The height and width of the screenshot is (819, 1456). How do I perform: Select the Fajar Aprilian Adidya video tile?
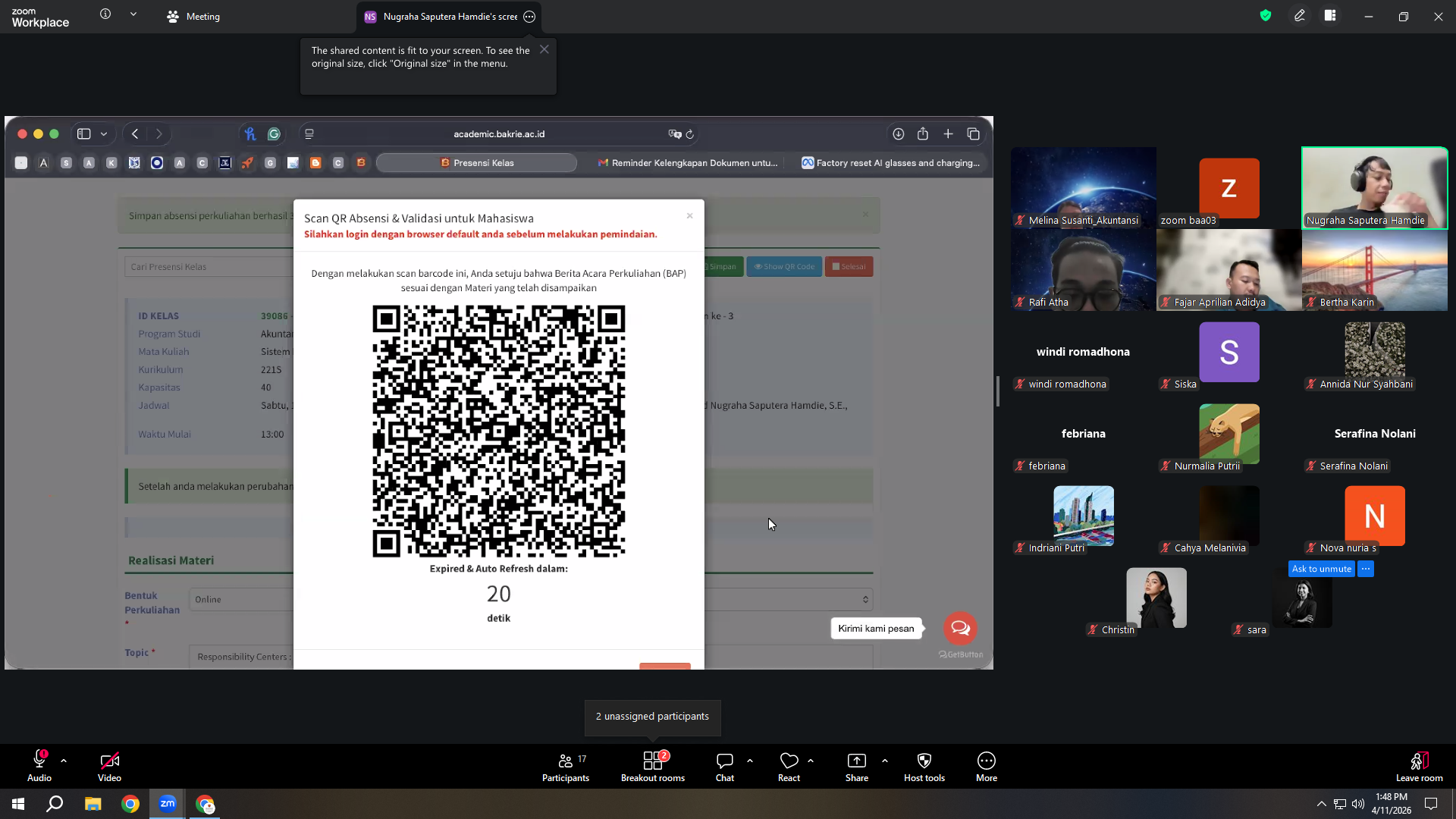[1229, 270]
